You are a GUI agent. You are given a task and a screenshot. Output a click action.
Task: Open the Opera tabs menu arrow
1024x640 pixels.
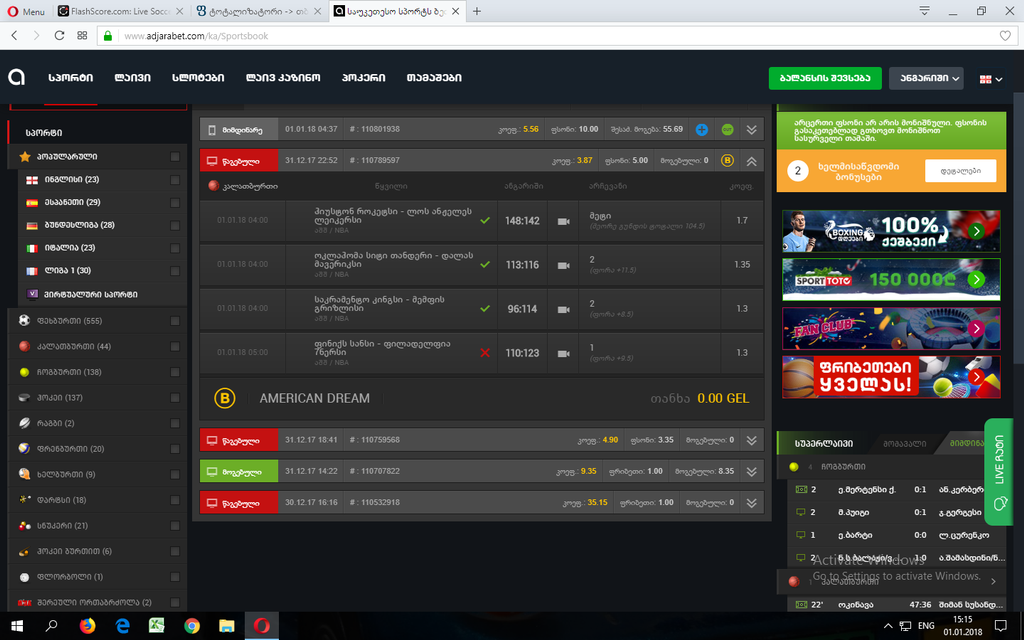(925, 11)
